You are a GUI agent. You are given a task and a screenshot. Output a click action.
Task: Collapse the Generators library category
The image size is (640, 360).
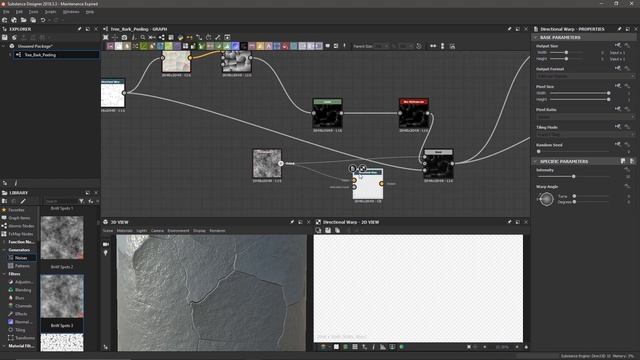pyautogui.click(x=4, y=250)
